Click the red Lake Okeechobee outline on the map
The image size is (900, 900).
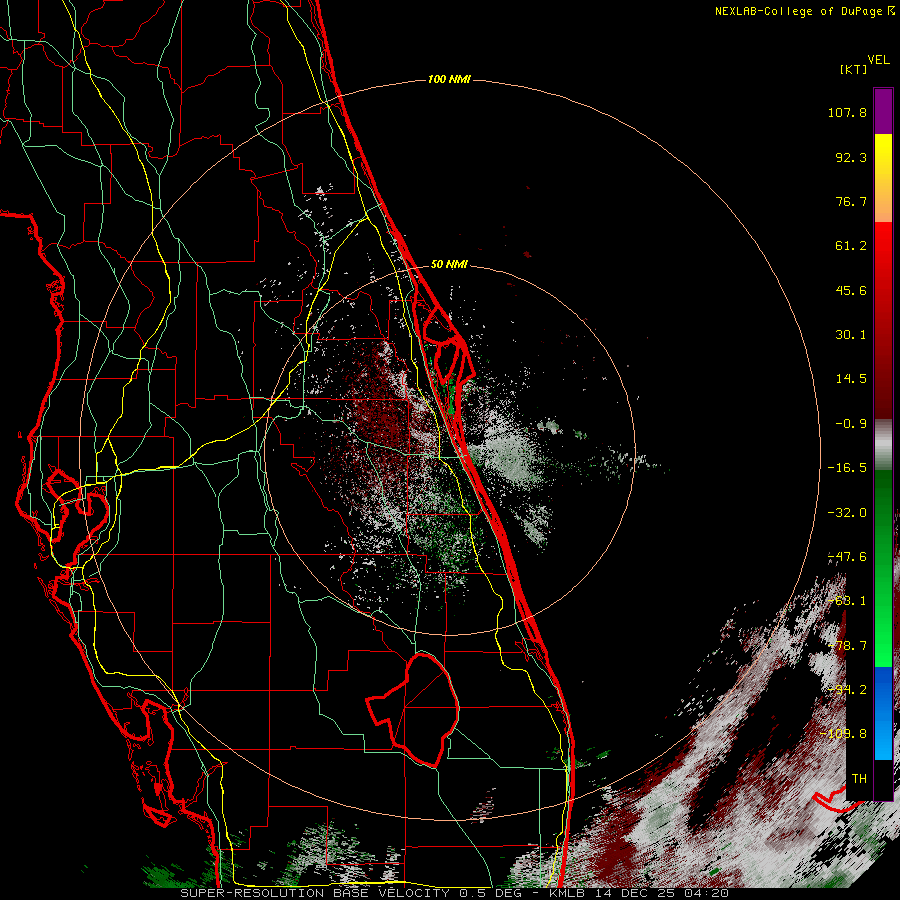(x=414, y=709)
